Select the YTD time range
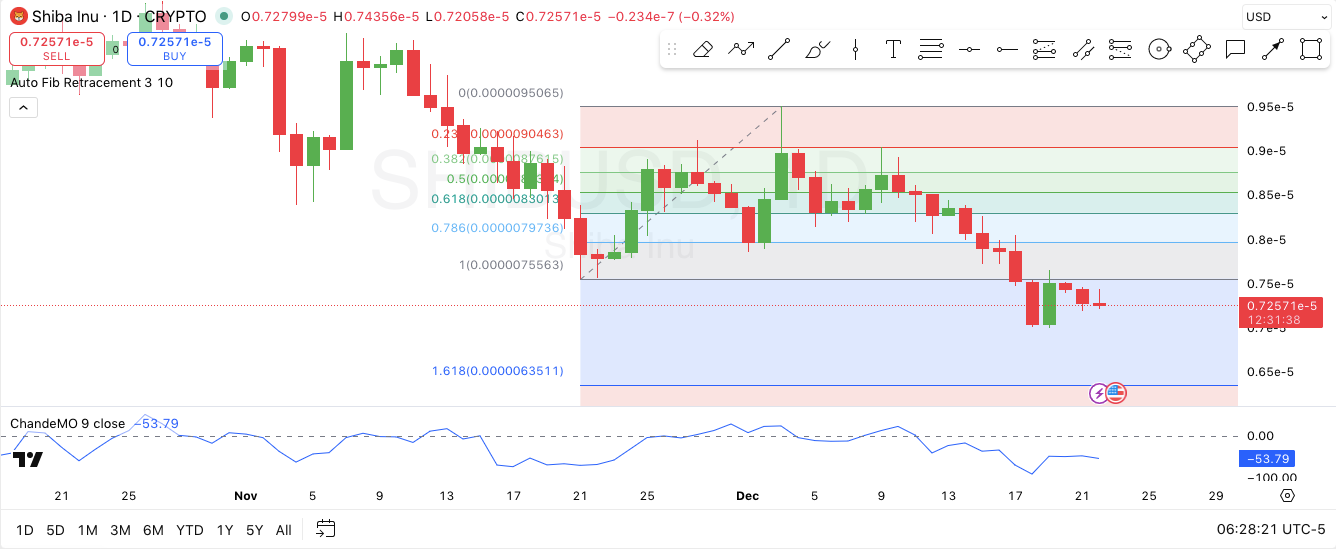Viewport: 1336px width, 549px height. (x=189, y=530)
